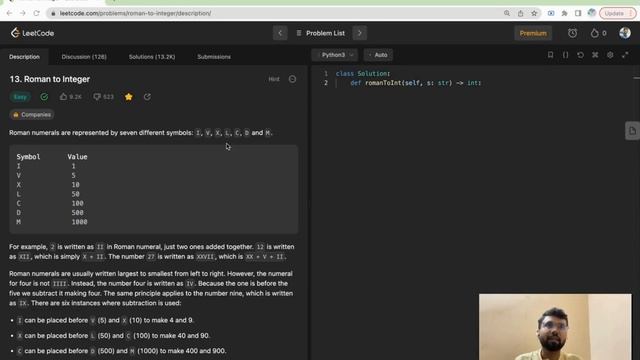
Task: Open editor settings gear icon
Action: pyautogui.click(x=610, y=55)
